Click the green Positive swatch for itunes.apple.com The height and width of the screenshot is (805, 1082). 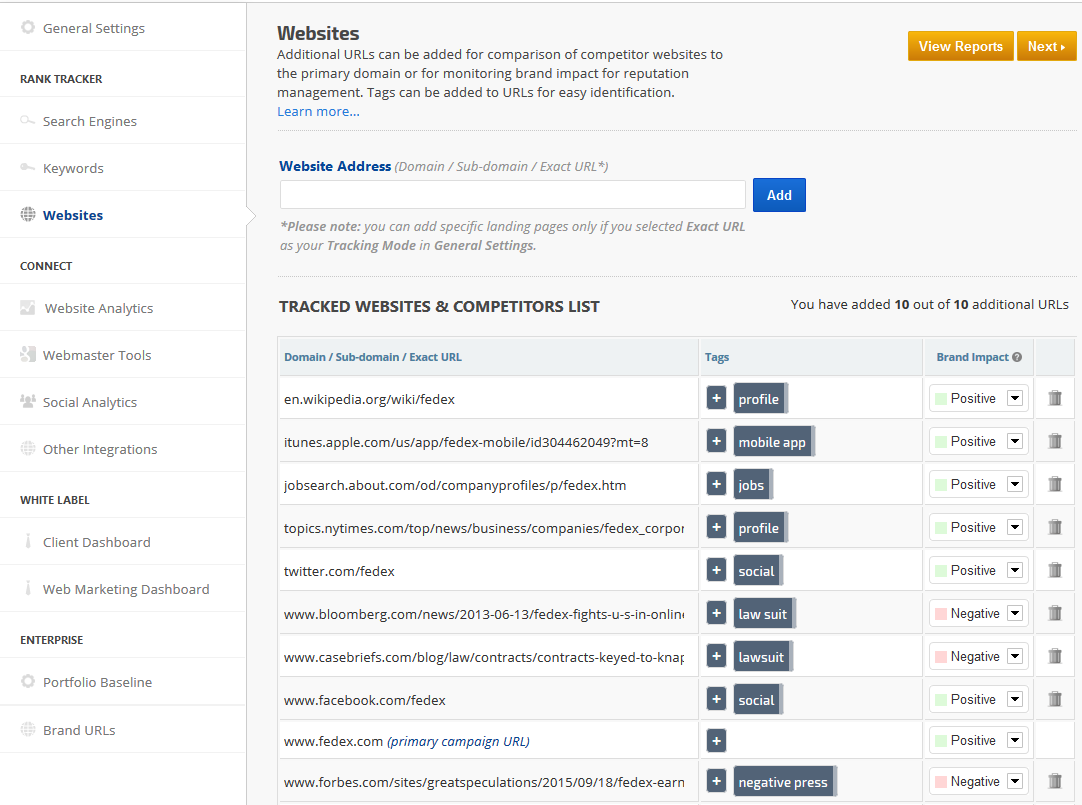tap(940, 442)
